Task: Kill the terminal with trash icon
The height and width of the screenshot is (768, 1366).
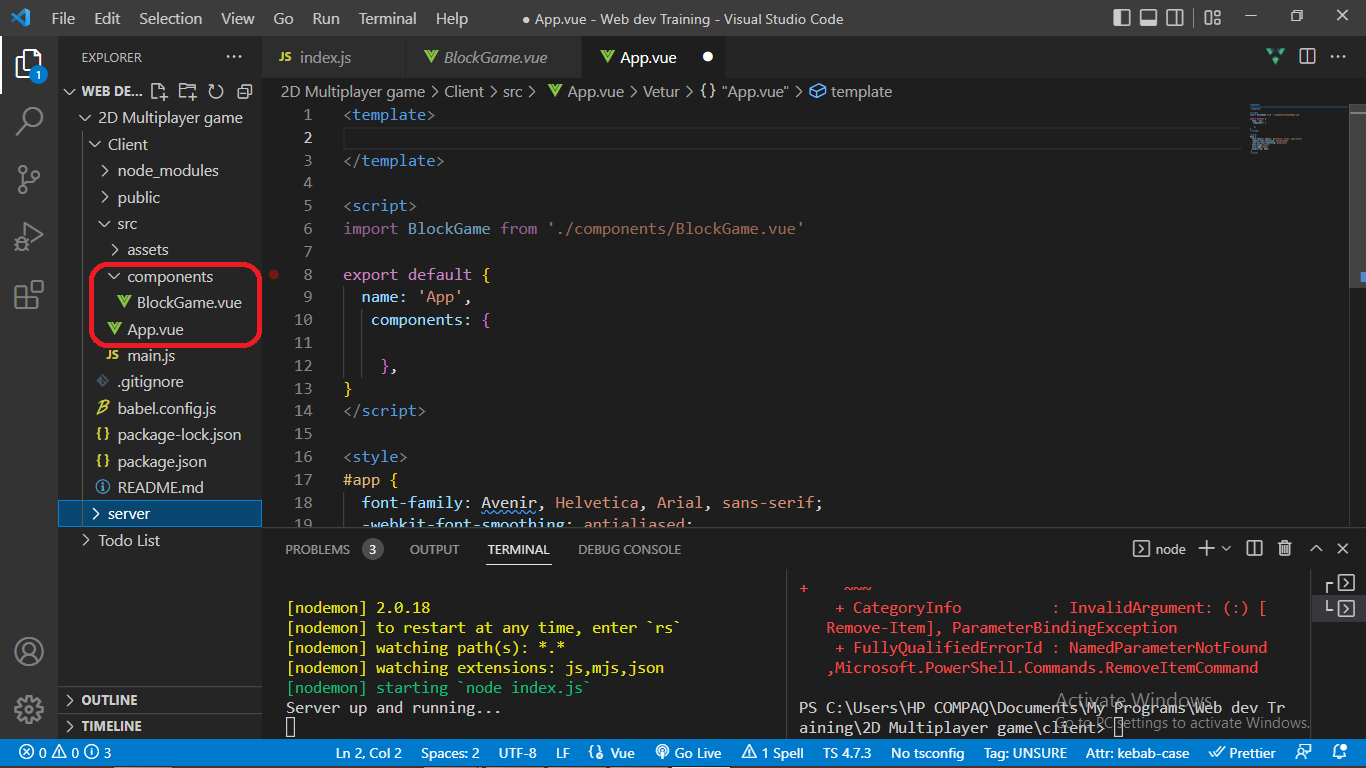Action: point(1285,548)
